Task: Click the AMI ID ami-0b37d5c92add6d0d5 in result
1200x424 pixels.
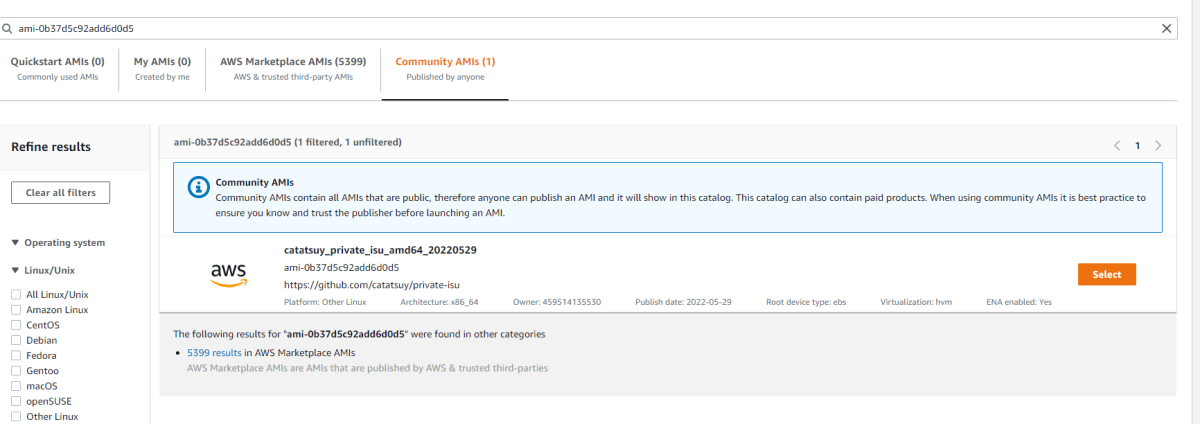Action: [341, 268]
